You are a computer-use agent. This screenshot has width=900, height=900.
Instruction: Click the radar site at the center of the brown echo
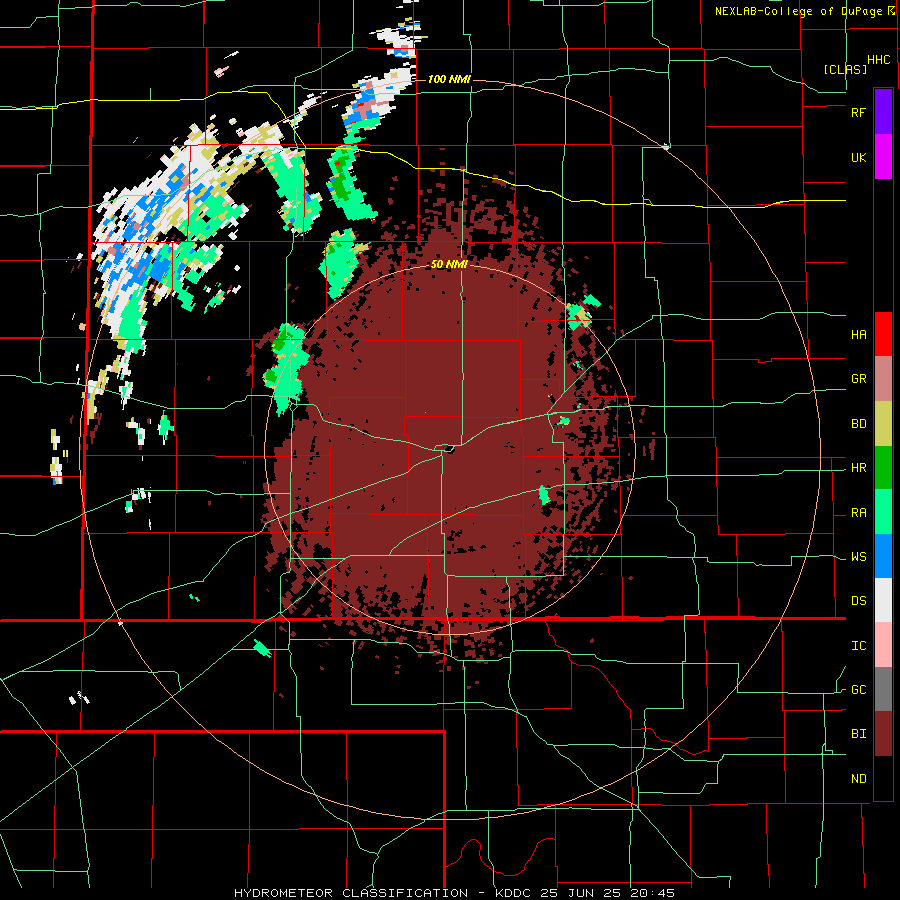448,449
